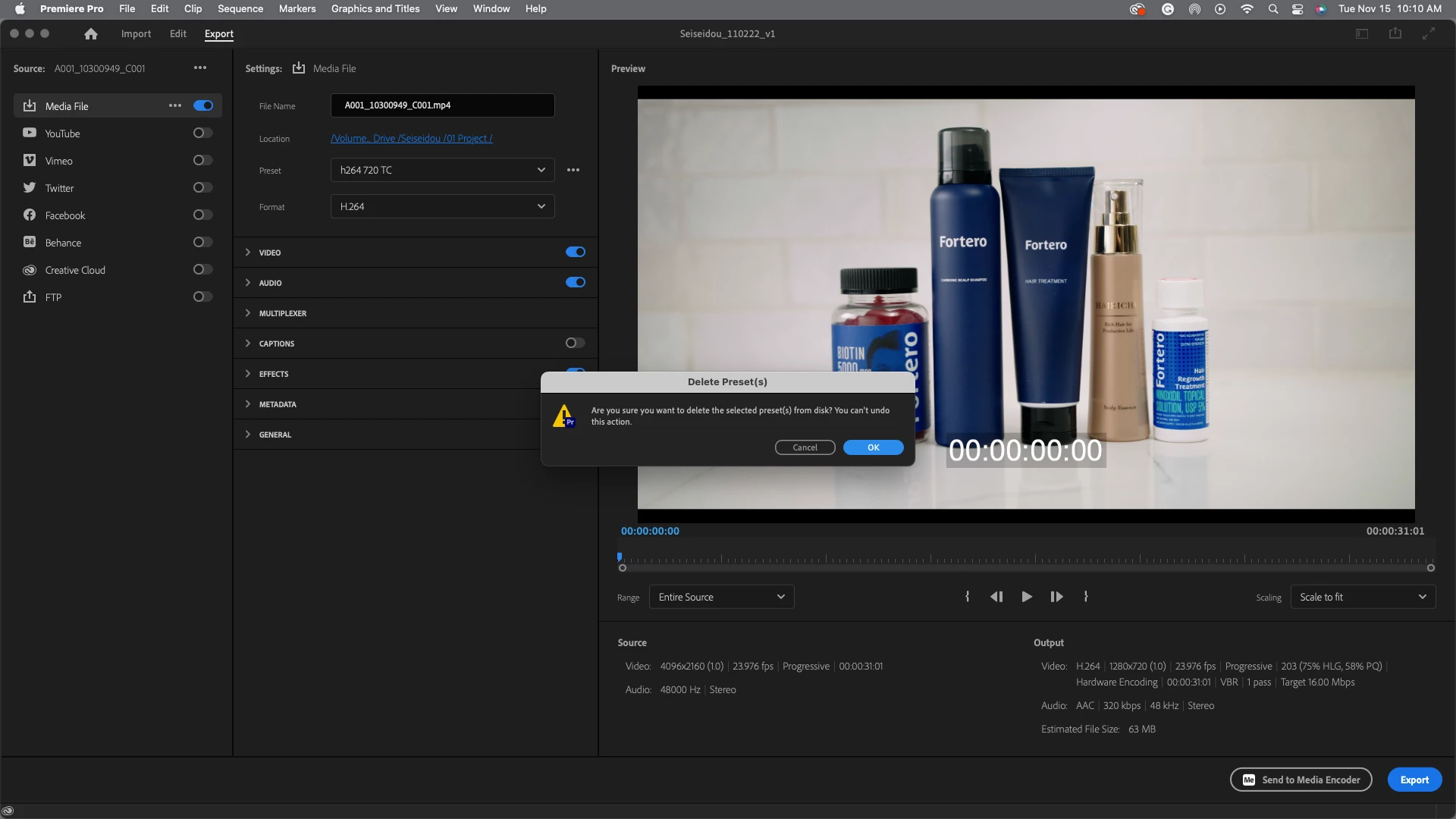This screenshot has height=819, width=1456.
Task: Open the Preset dropdown h264 720 TC
Action: [x=442, y=170]
